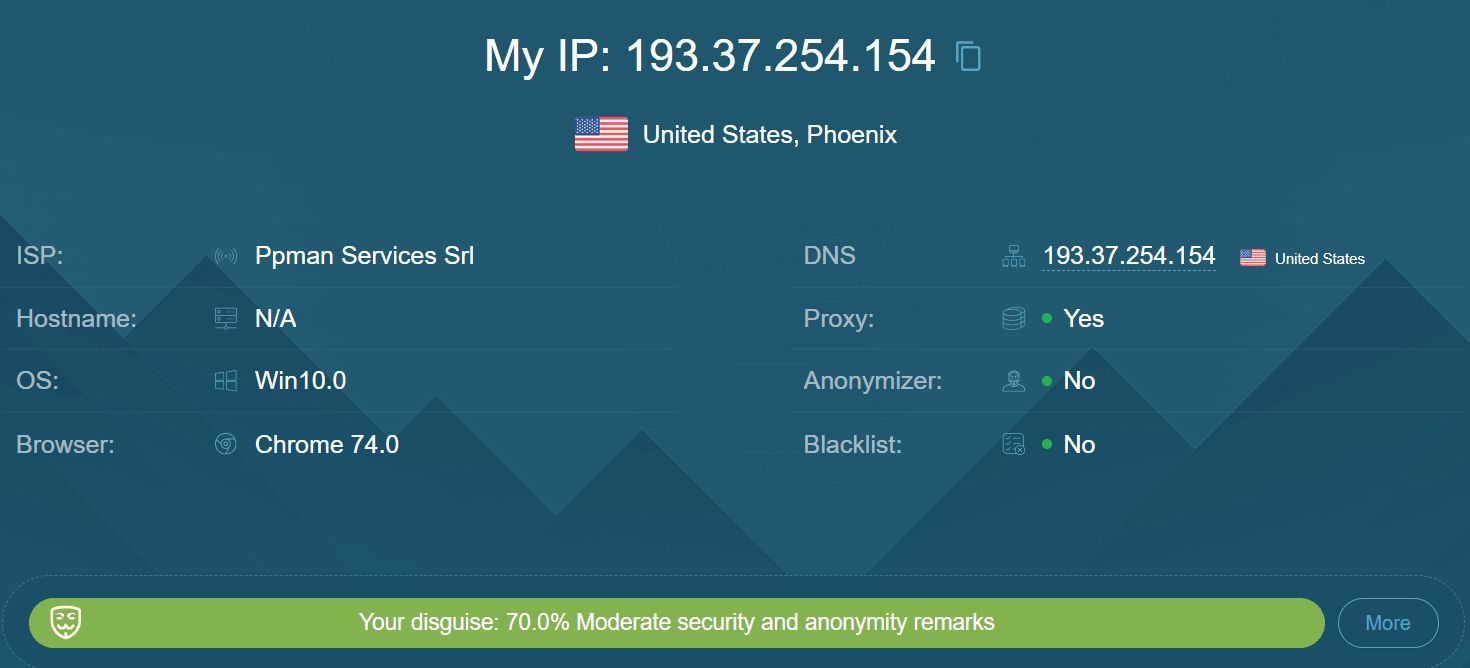Click the ISP signal wave icon
The height and width of the screenshot is (668, 1470).
point(226,257)
